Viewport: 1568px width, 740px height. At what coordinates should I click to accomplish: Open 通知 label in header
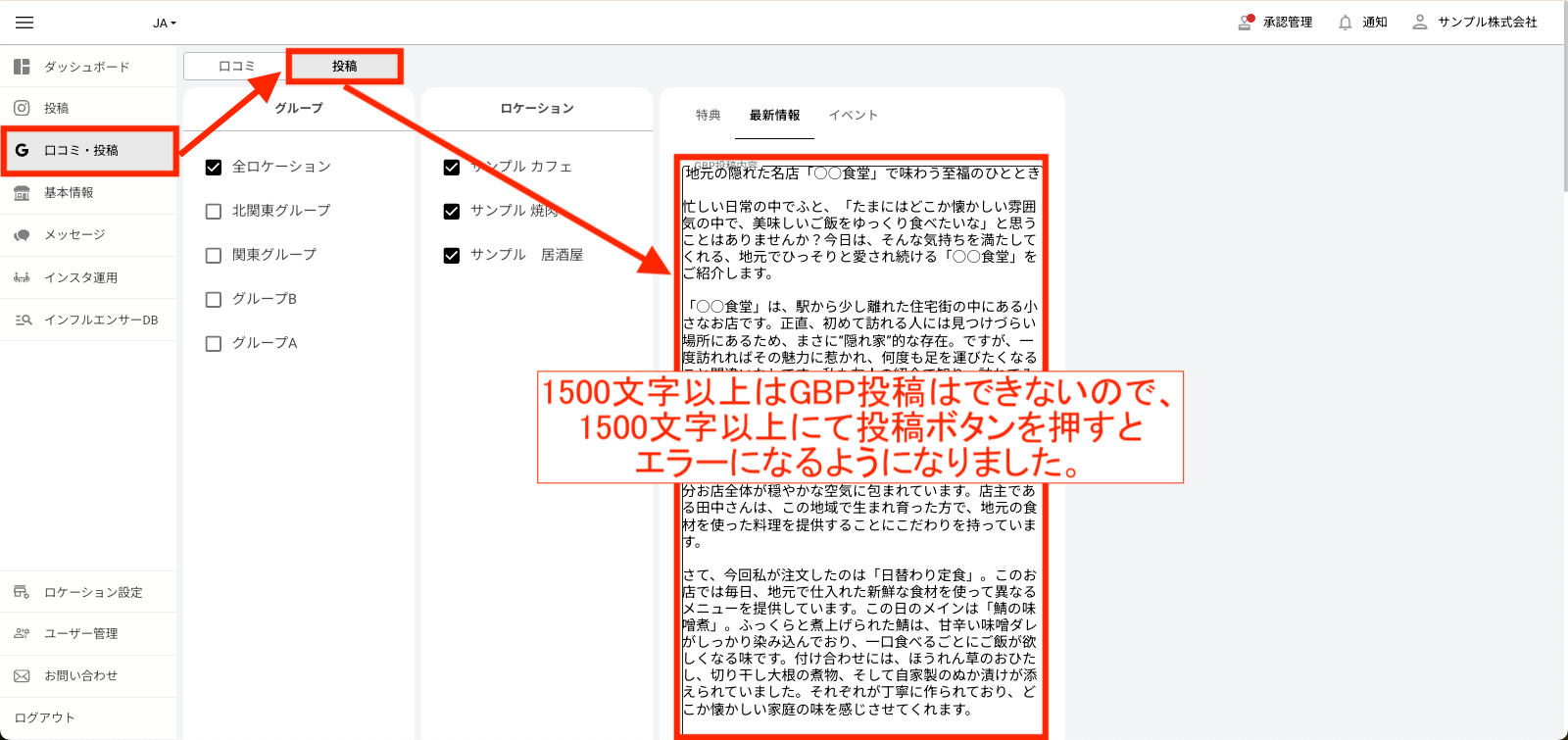(x=1375, y=22)
